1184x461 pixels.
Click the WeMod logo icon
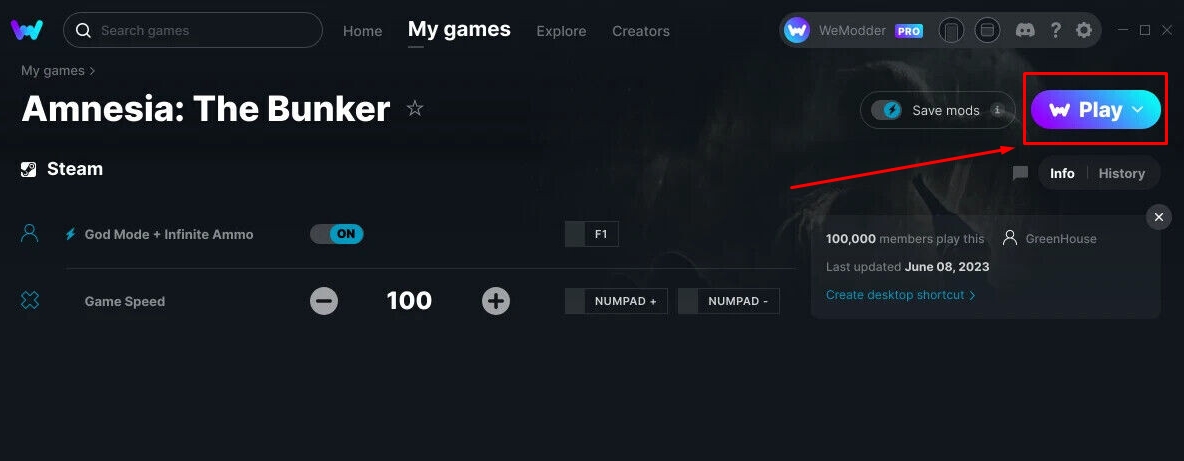tap(26, 30)
